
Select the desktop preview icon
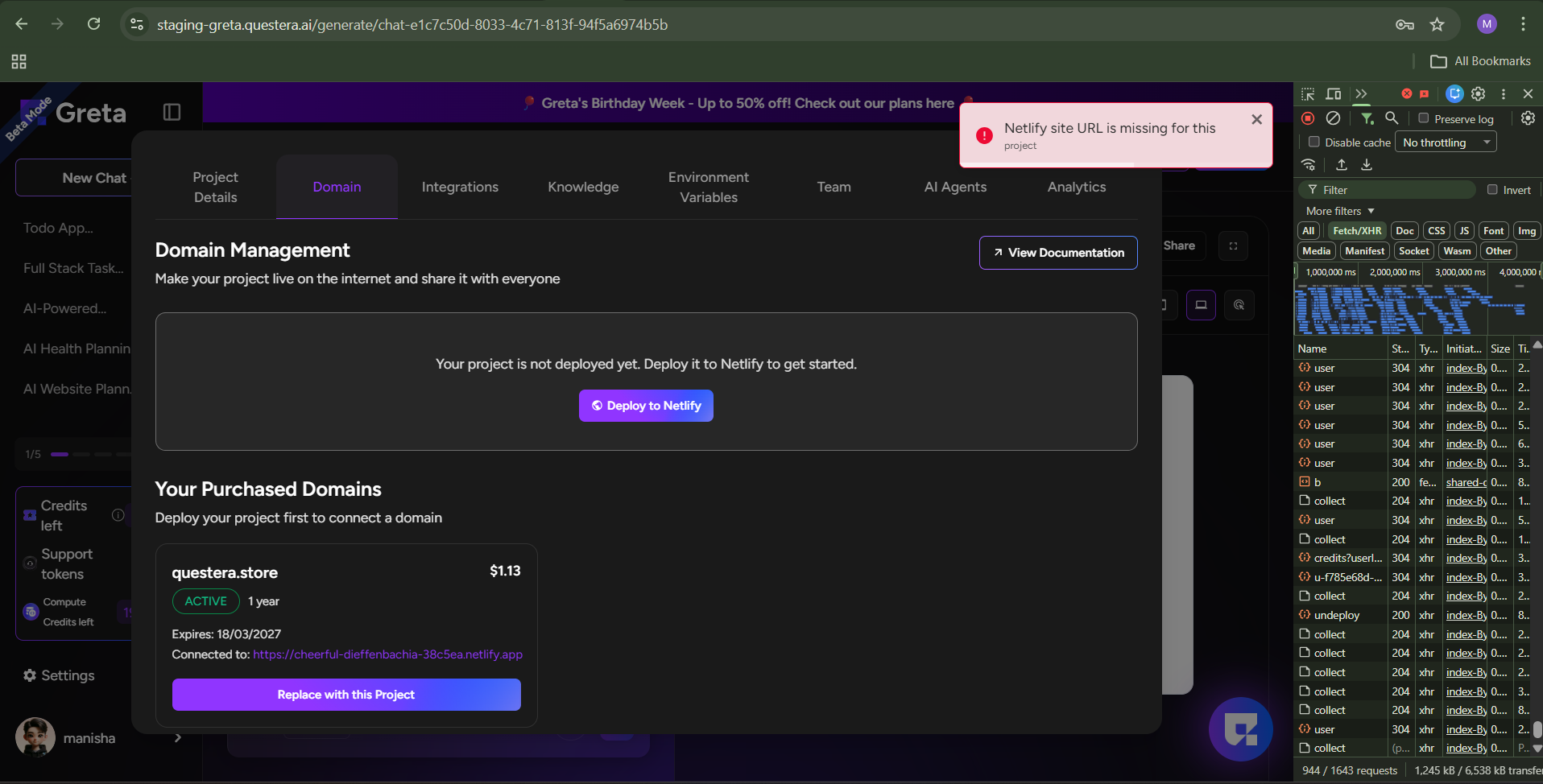tap(1201, 305)
